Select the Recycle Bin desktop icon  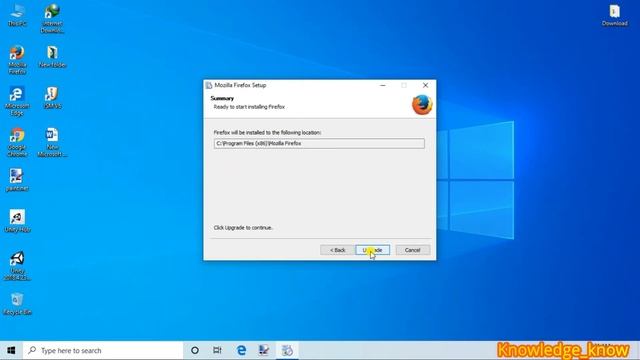tap(17, 304)
